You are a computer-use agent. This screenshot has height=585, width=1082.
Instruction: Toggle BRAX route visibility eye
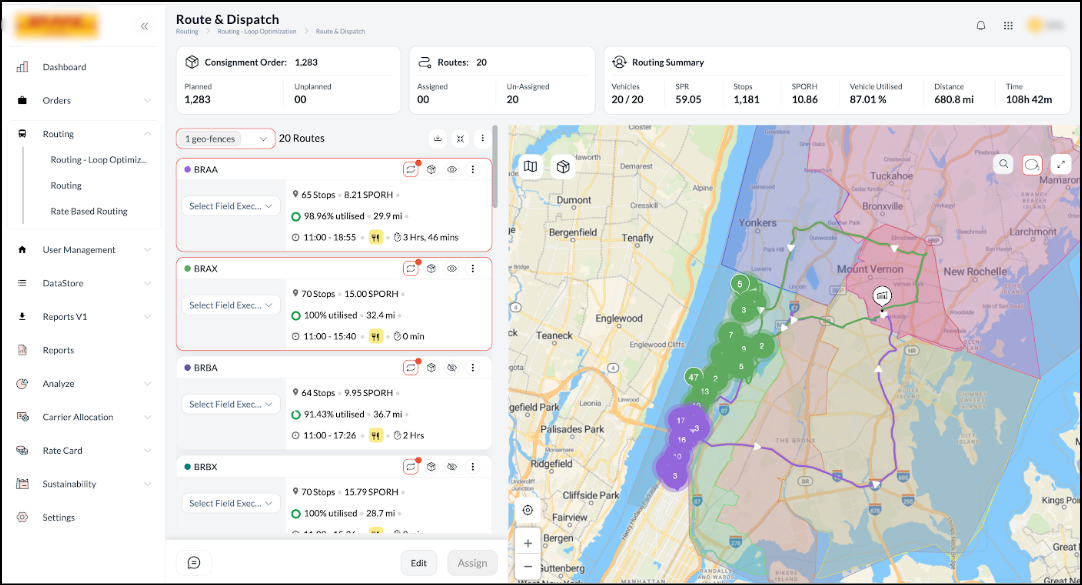coord(452,268)
